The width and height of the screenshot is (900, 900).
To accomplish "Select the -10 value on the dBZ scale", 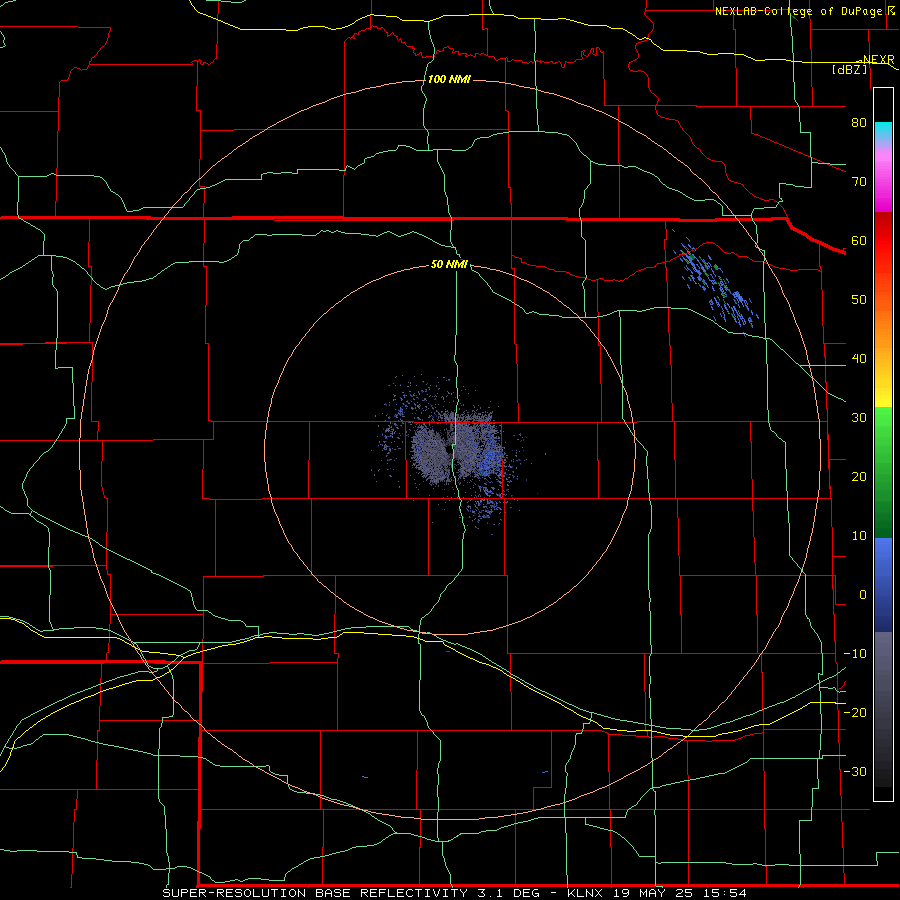I will [855, 654].
